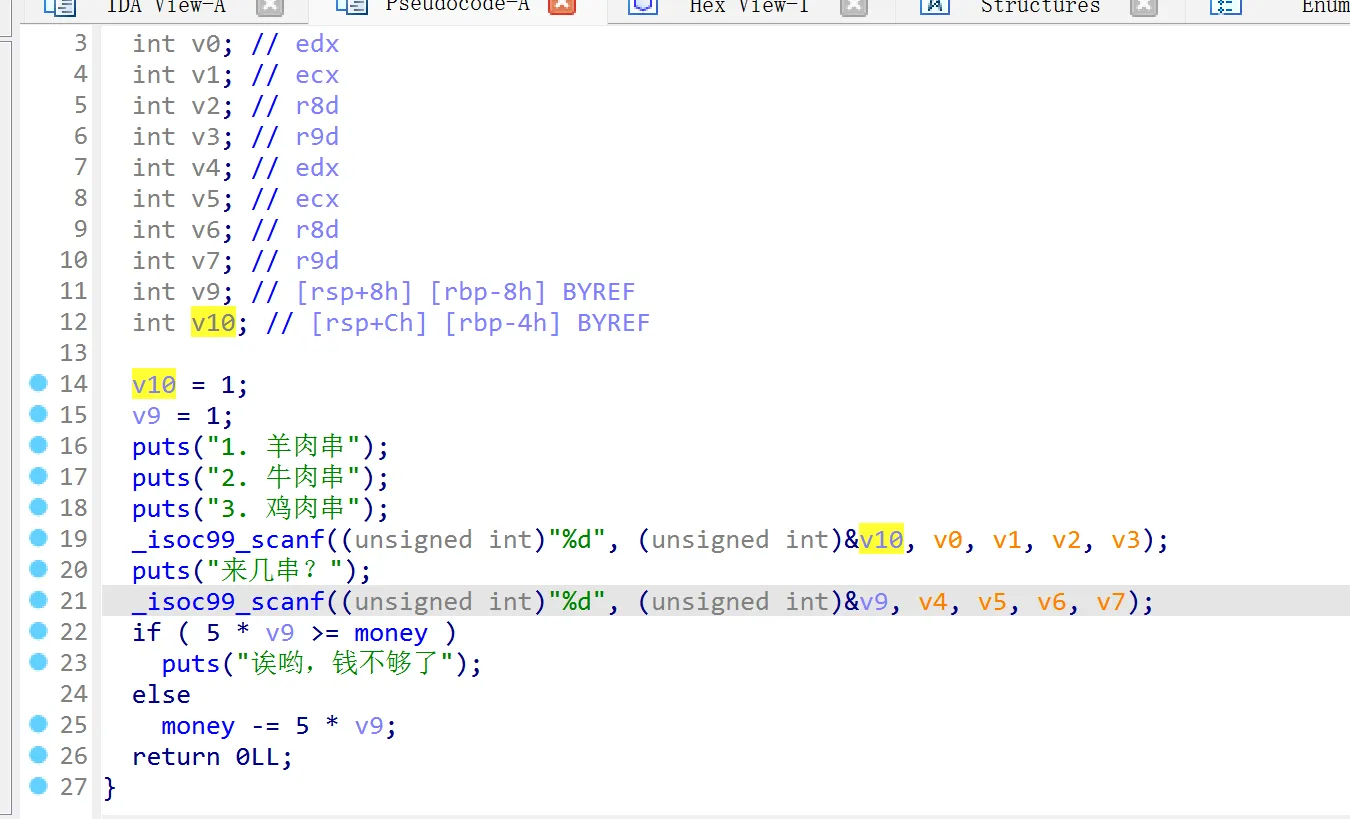Click v9 in 'int v9;' declaration line 11
Screen dimensions: 1350x819
click(206, 291)
